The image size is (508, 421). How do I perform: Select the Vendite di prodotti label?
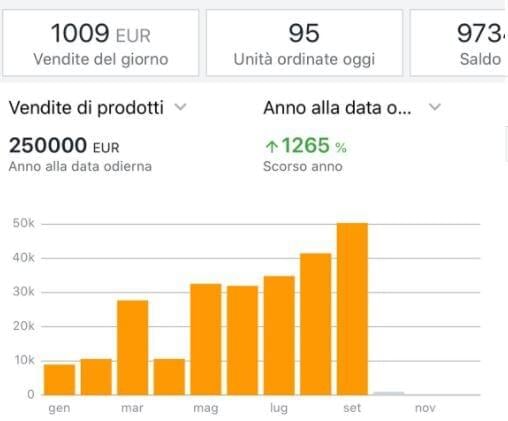(x=86, y=108)
